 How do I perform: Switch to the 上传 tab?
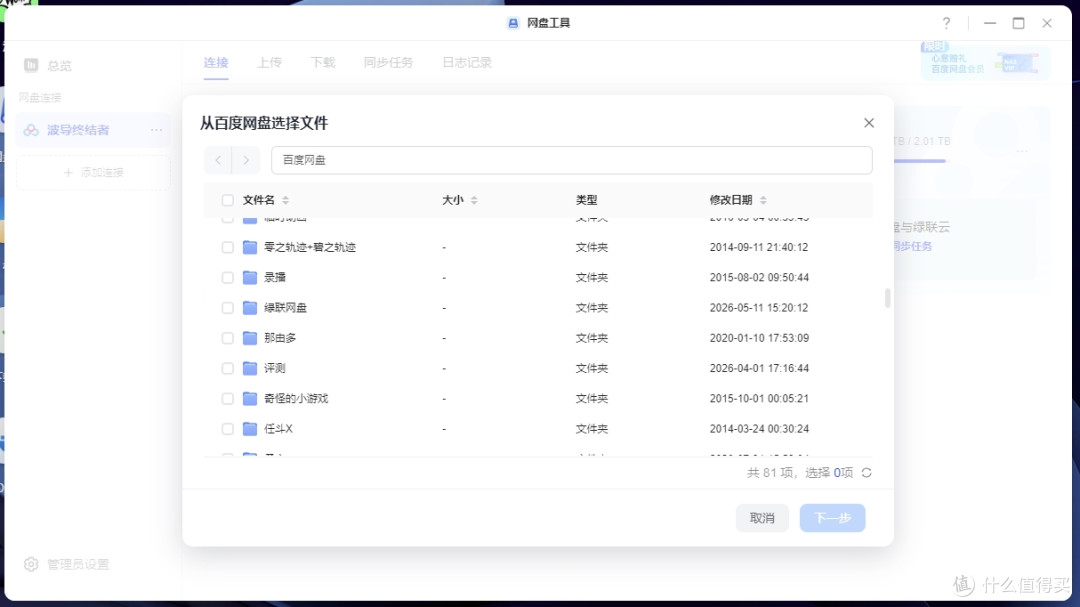(x=269, y=63)
